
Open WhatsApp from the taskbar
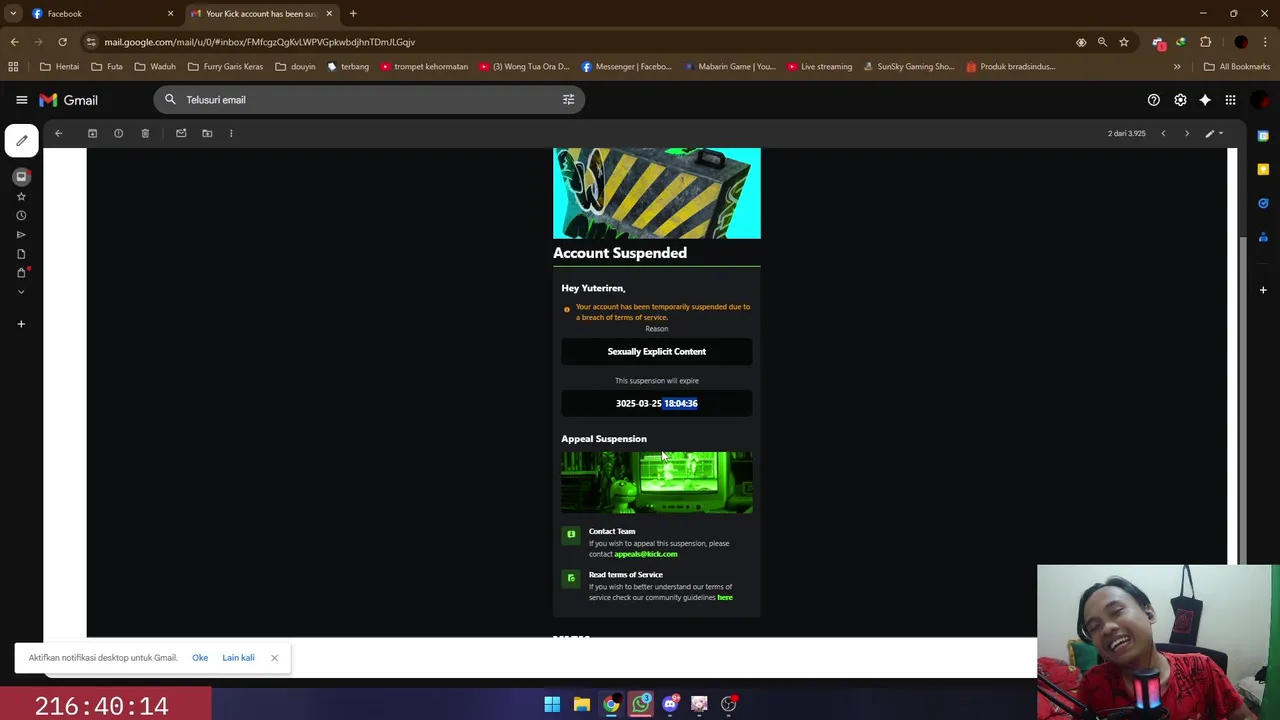click(x=640, y=704)
